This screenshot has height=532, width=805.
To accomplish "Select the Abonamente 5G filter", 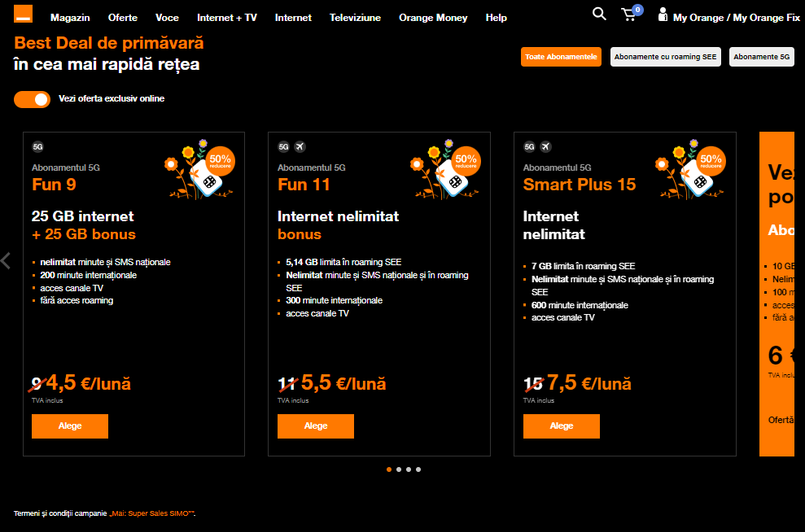I will tap(762, 57).
